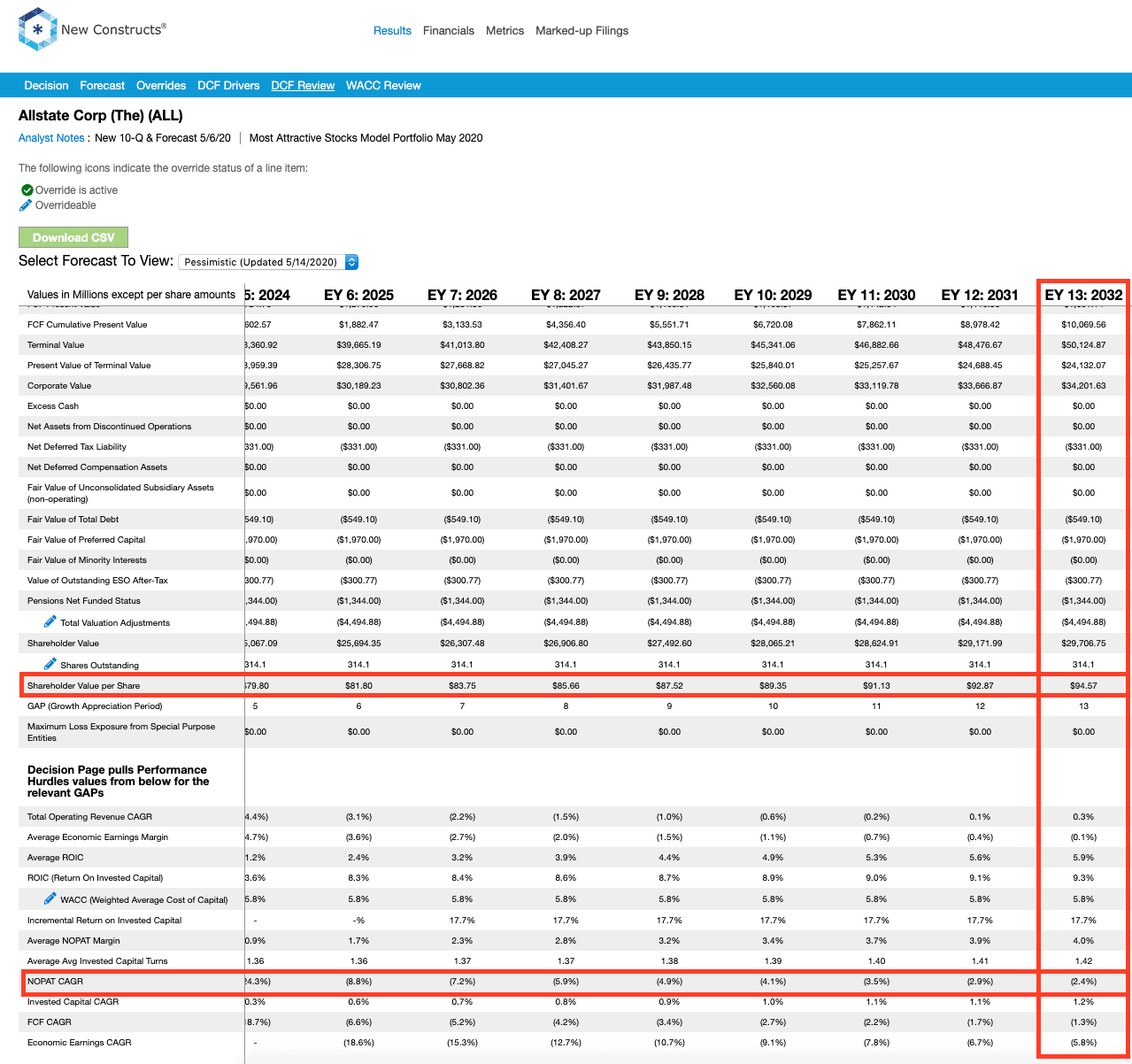Select the EY 7: 2026 column header

click(x=462, y=295)
